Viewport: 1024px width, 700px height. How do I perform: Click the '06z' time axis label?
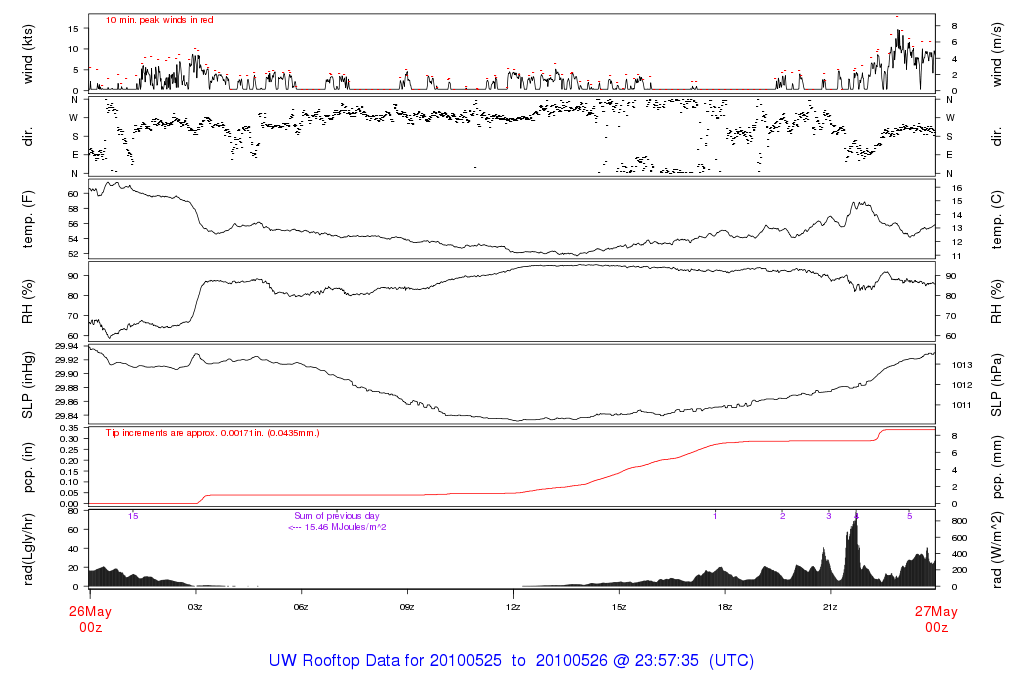[x=301, y=607]
